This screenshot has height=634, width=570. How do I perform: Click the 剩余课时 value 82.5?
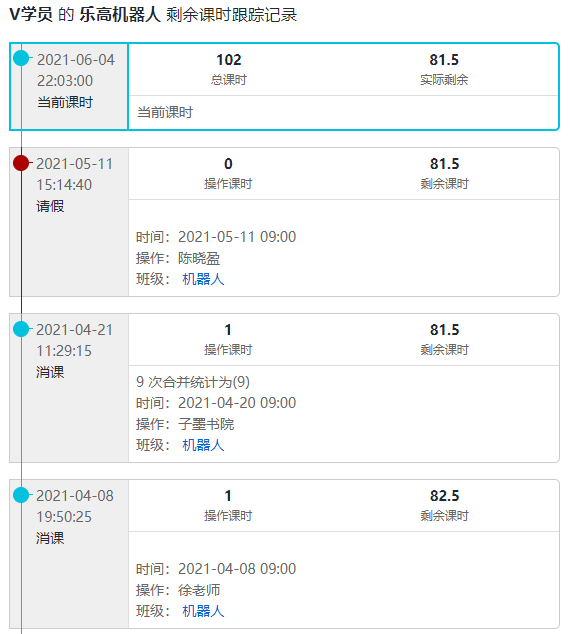(x=444, y=496)
